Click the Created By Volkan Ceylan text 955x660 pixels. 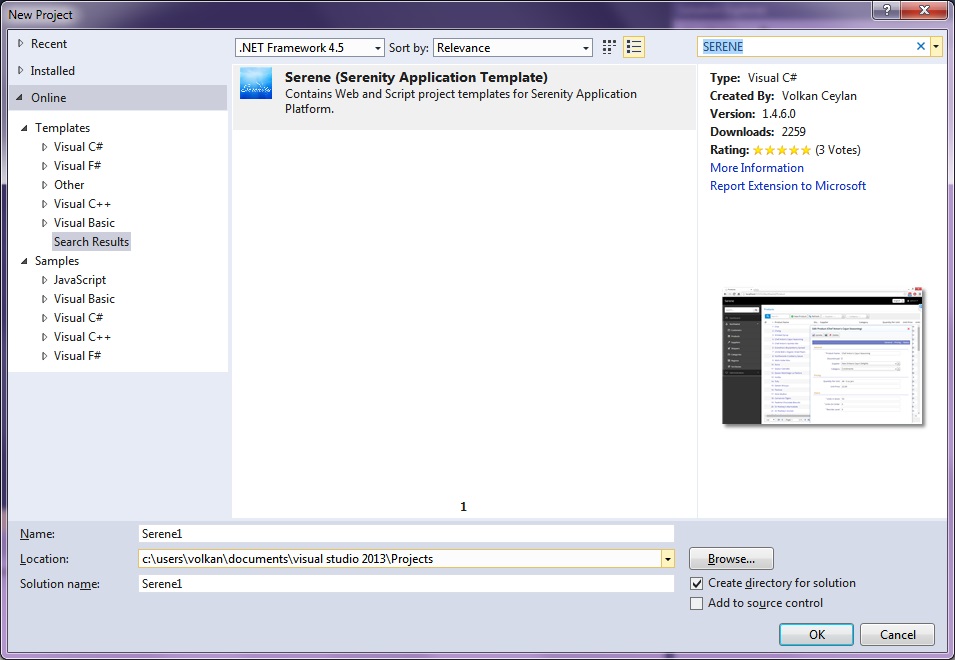(783, 96)
